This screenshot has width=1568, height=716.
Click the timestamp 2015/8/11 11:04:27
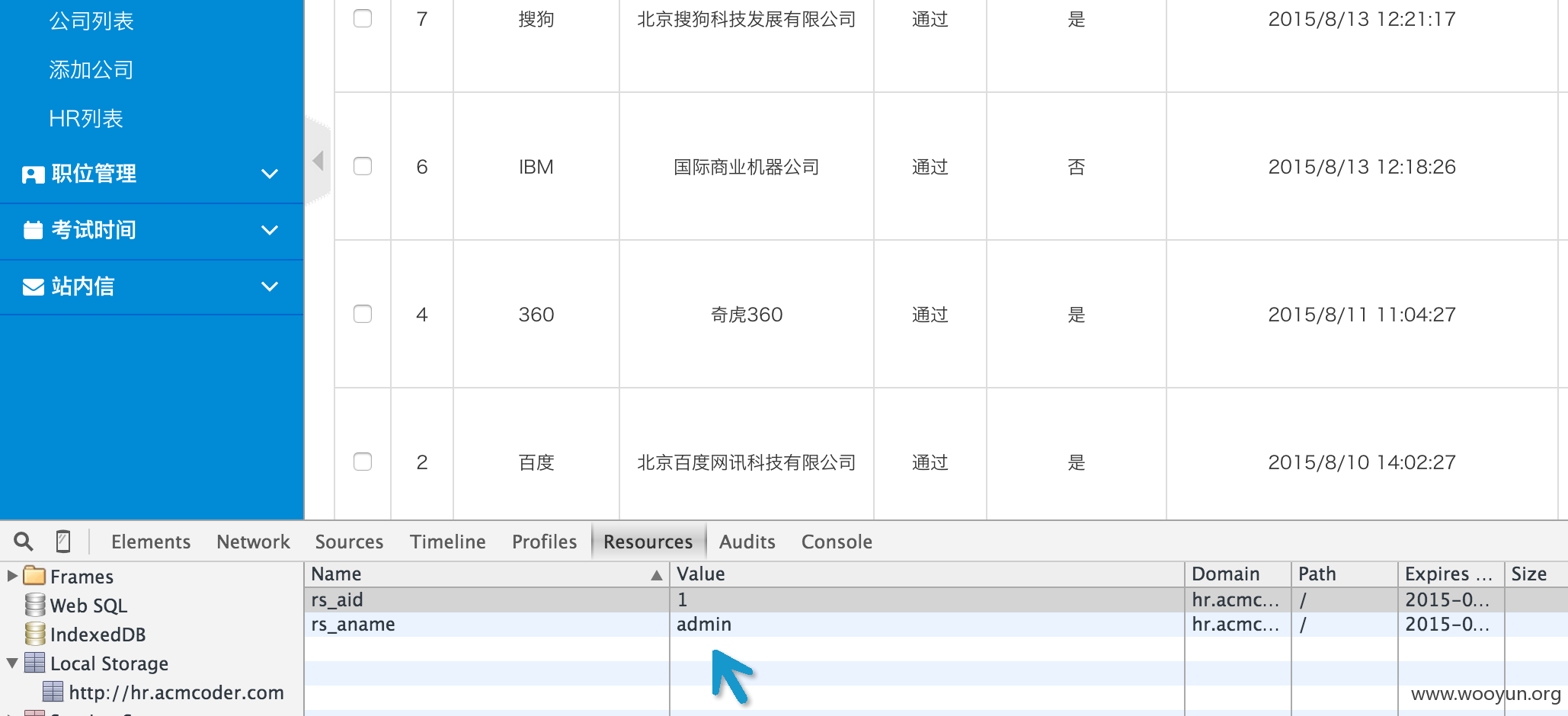tap(1362, 315)
